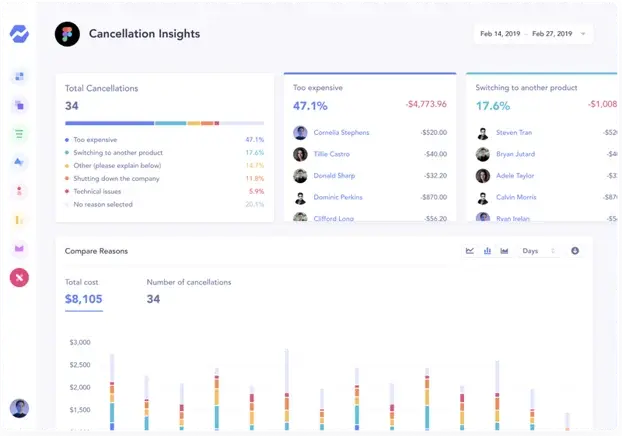Switch to area chart view icon
622x436 pixels.
point(504,251)
